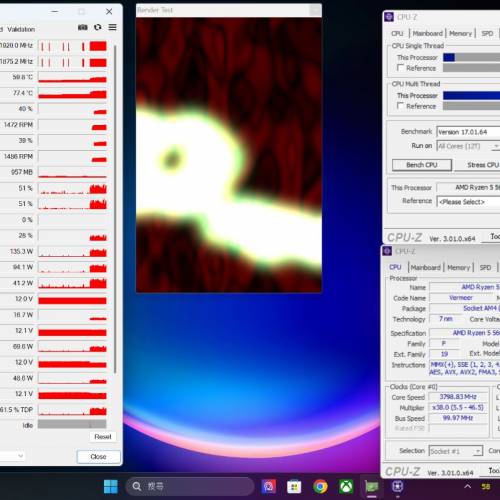Click the Stress CPU button
Viewport: 500px width, 500px height.
(478, 165)
